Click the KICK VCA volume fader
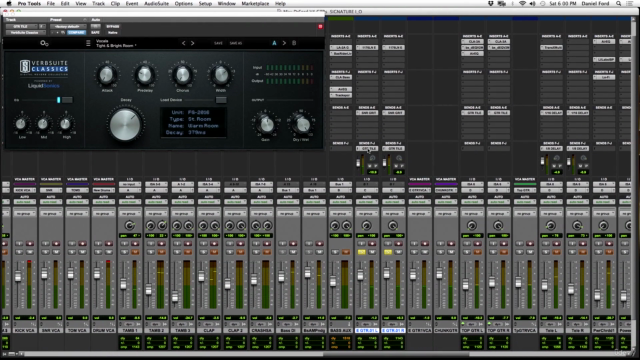The height and width of the screenshot is (360, 640). tap(18, 277)
